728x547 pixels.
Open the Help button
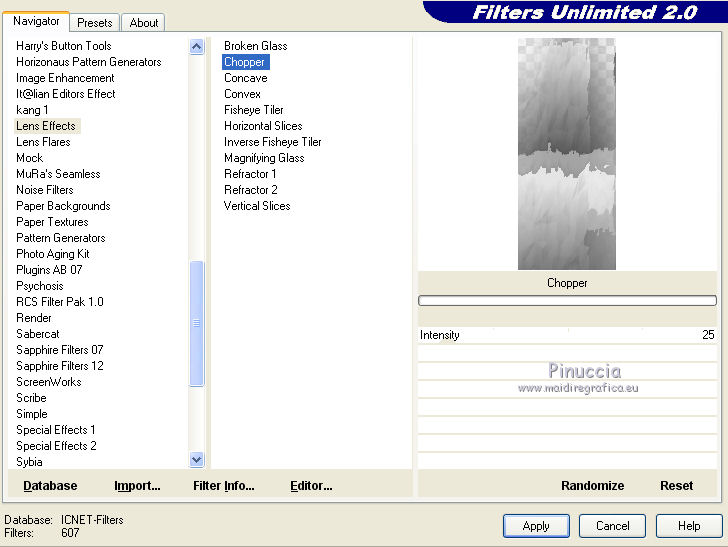click(x=689, y=526)
